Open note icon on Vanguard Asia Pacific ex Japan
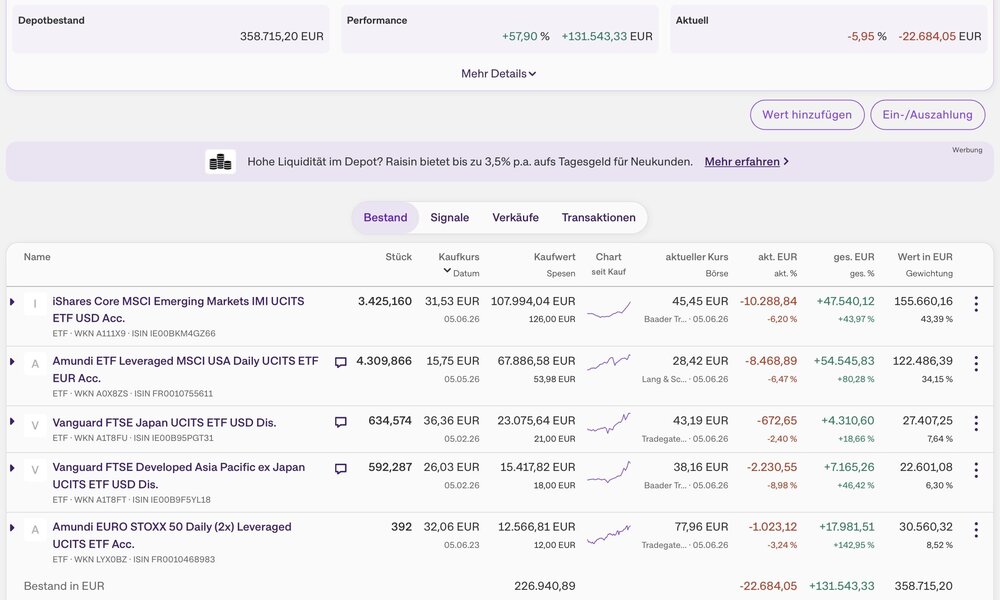 pos(341,469)
